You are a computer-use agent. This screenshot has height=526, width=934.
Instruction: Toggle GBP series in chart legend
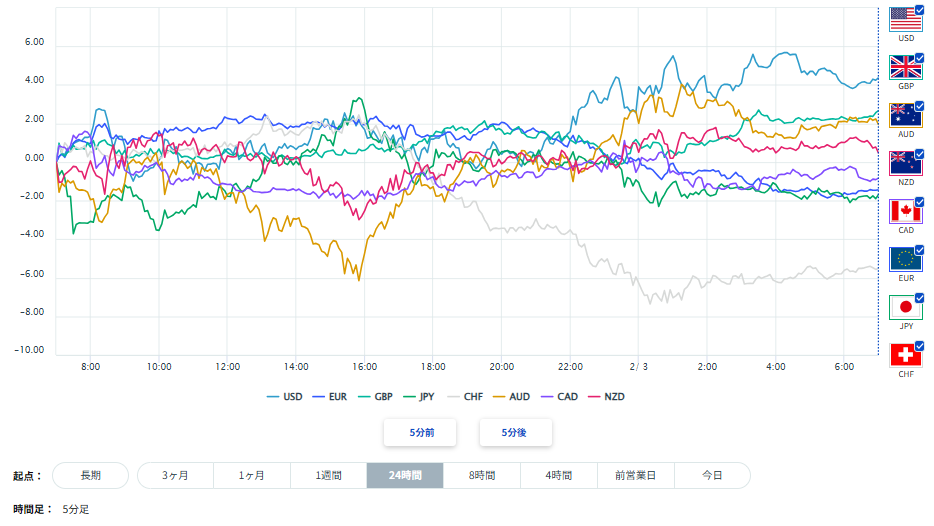coord(375,397)
